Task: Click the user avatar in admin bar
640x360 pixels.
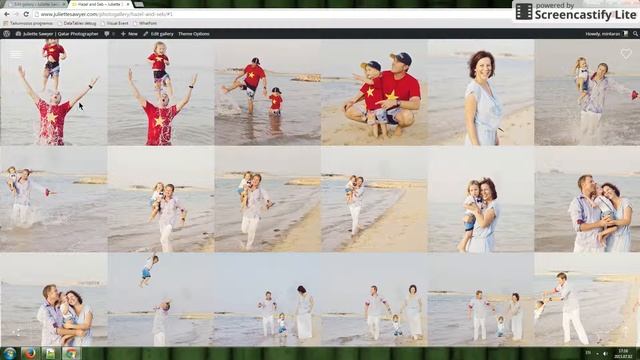Action: pyautogui.click(x=625, y=34)
